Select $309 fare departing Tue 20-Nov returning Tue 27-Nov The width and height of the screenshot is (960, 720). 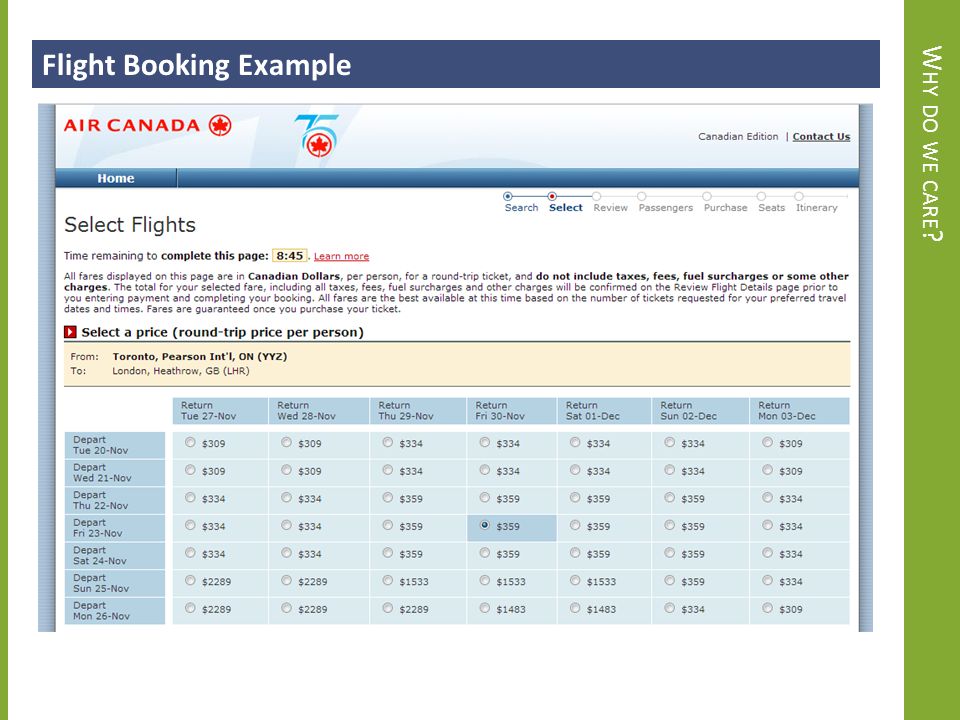pyautogui.click(x=190, y=442)
